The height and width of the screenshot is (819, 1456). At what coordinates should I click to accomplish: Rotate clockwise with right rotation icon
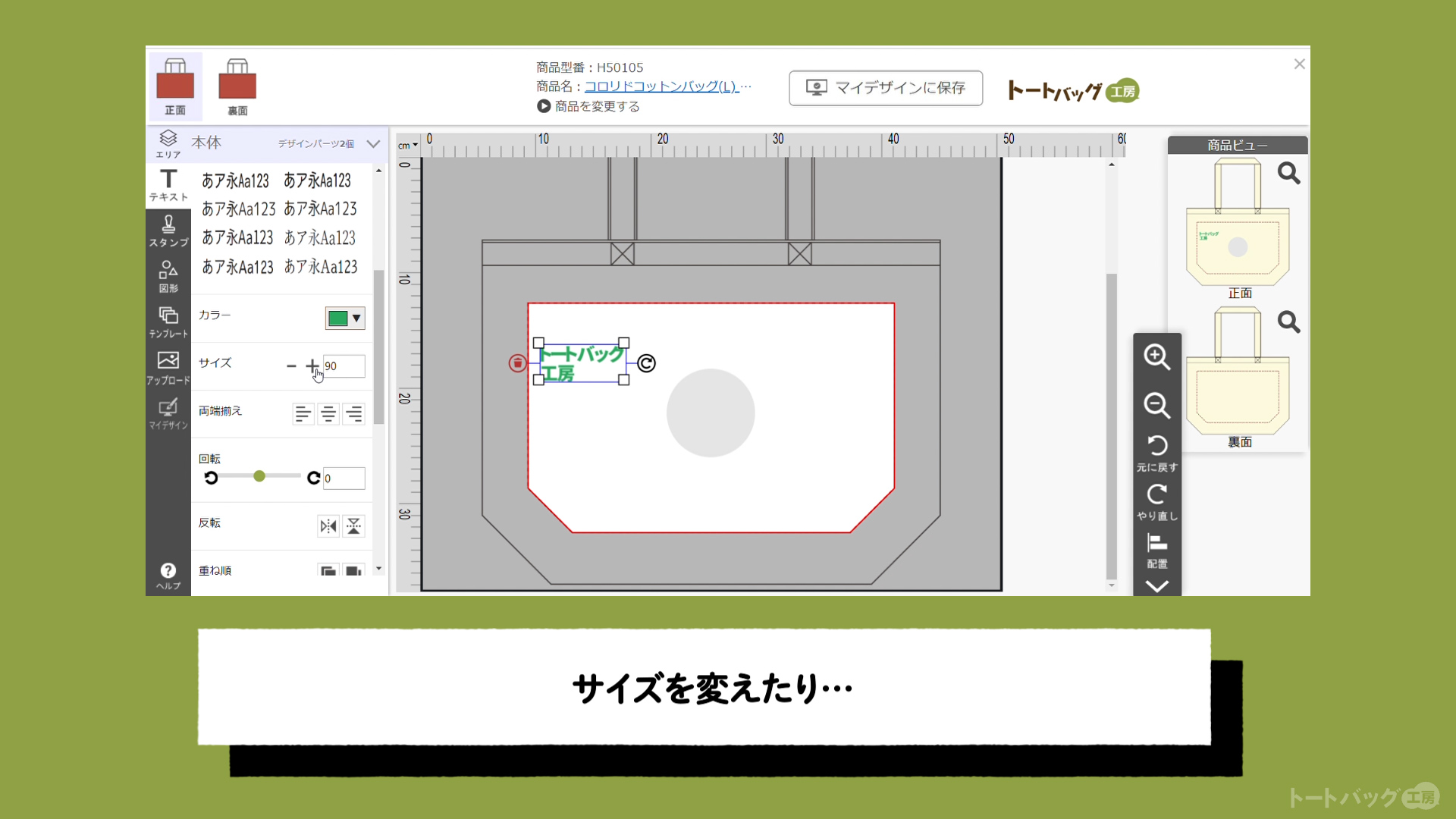click(x=313, y=478)
